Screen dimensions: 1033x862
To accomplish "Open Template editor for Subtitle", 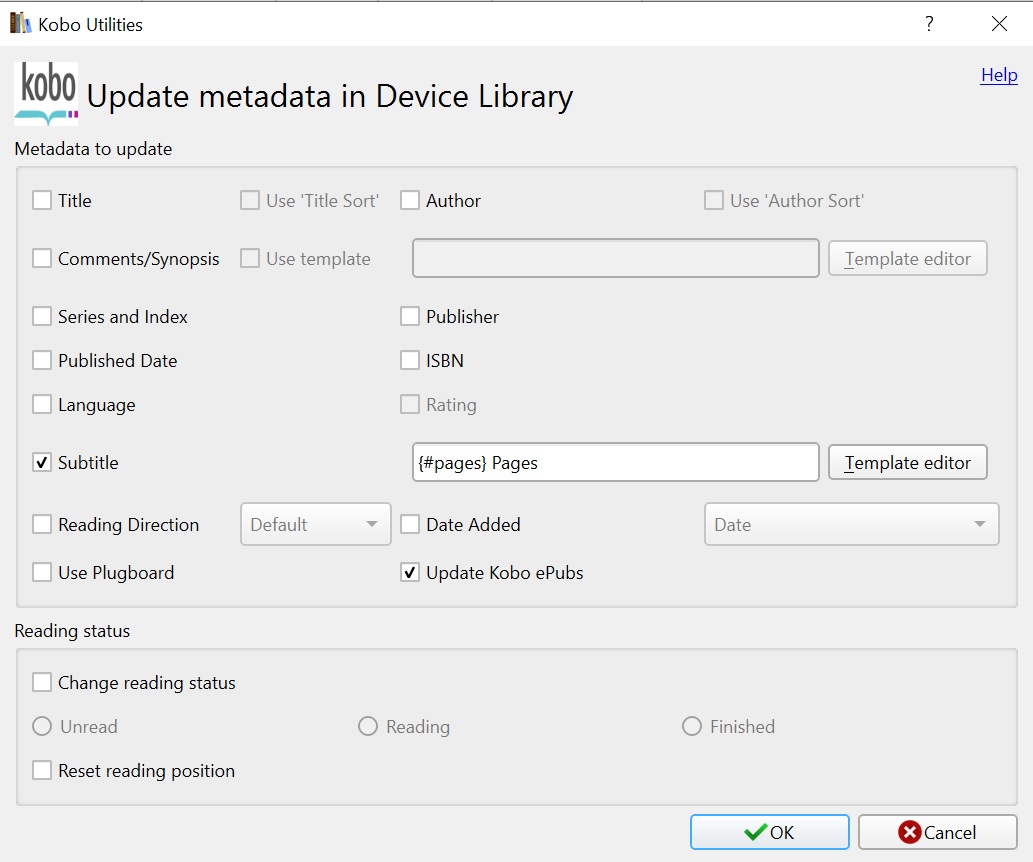I will (907, 463).
